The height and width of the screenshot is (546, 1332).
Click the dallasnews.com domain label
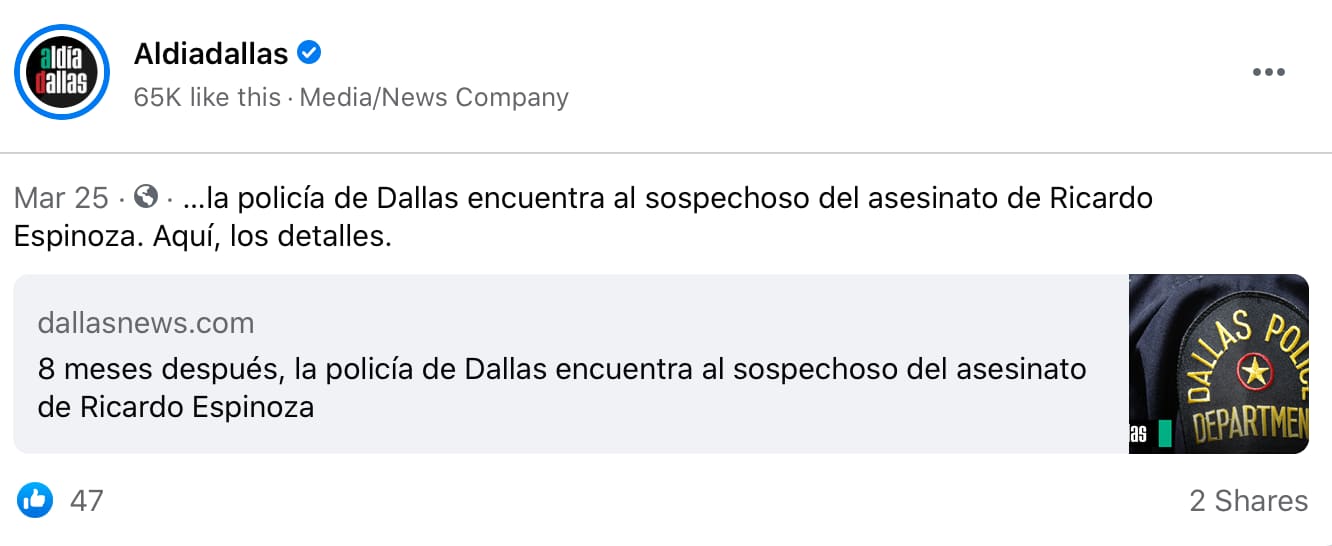pos(146,323)
